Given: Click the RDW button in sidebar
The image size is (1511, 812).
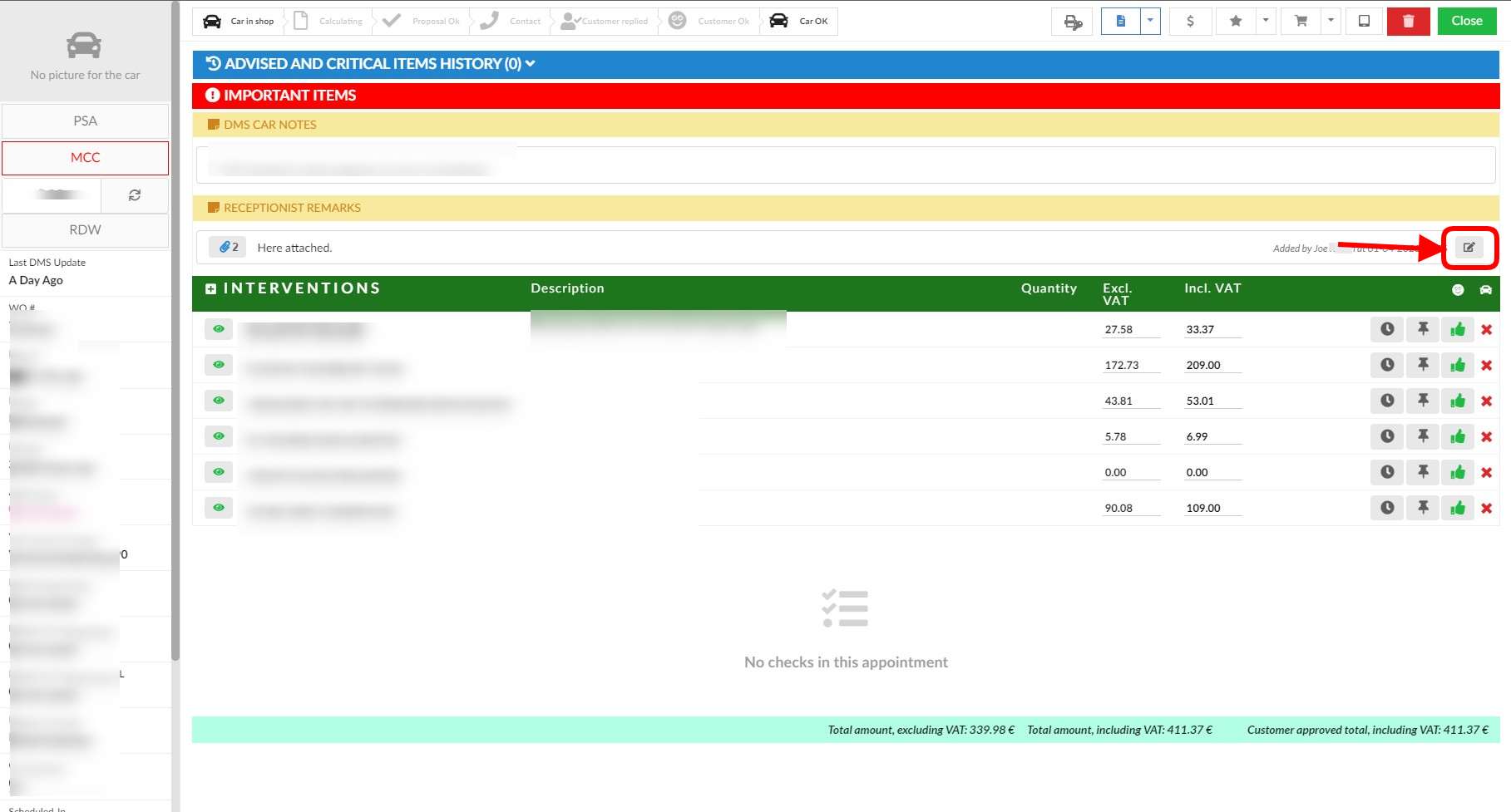Looking at the screenshot, I should pyautogui.click(x=85, y=230).
